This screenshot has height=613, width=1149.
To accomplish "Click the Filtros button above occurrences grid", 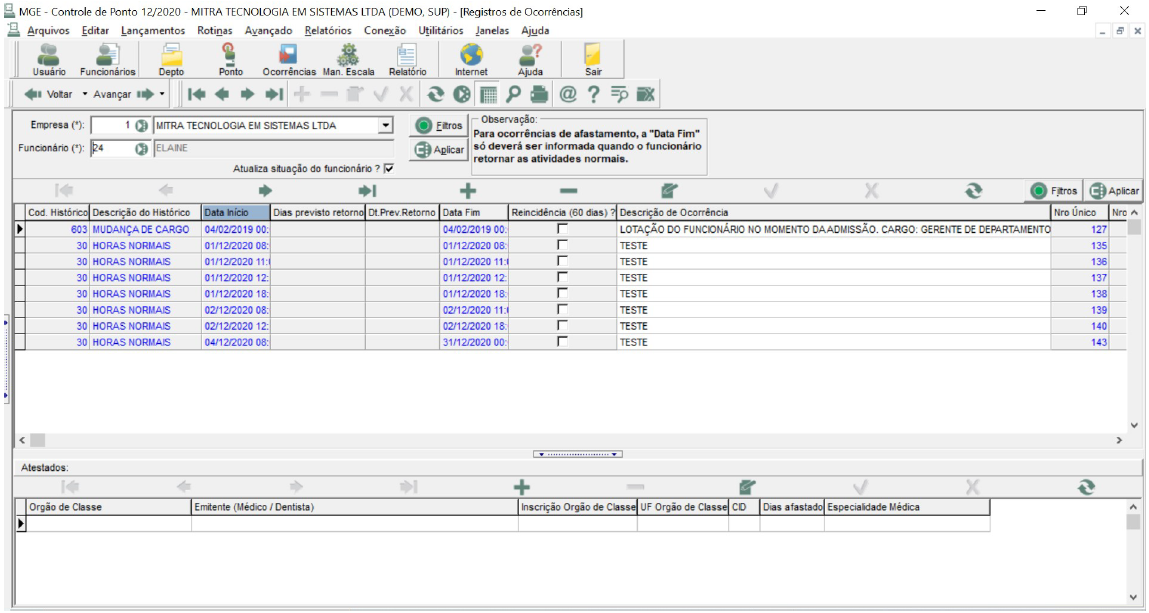I will (1054, 191).
